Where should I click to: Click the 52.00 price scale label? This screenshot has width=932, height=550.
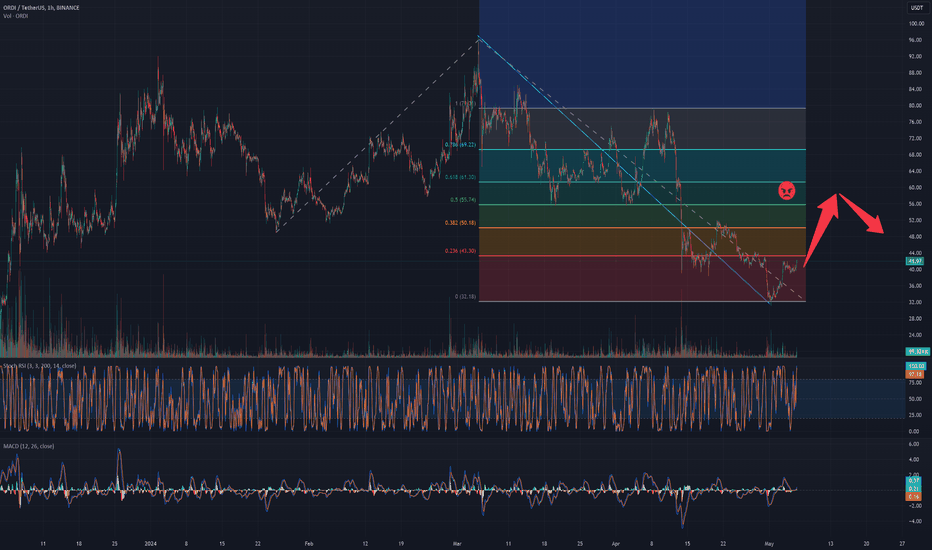pos(915,220)
